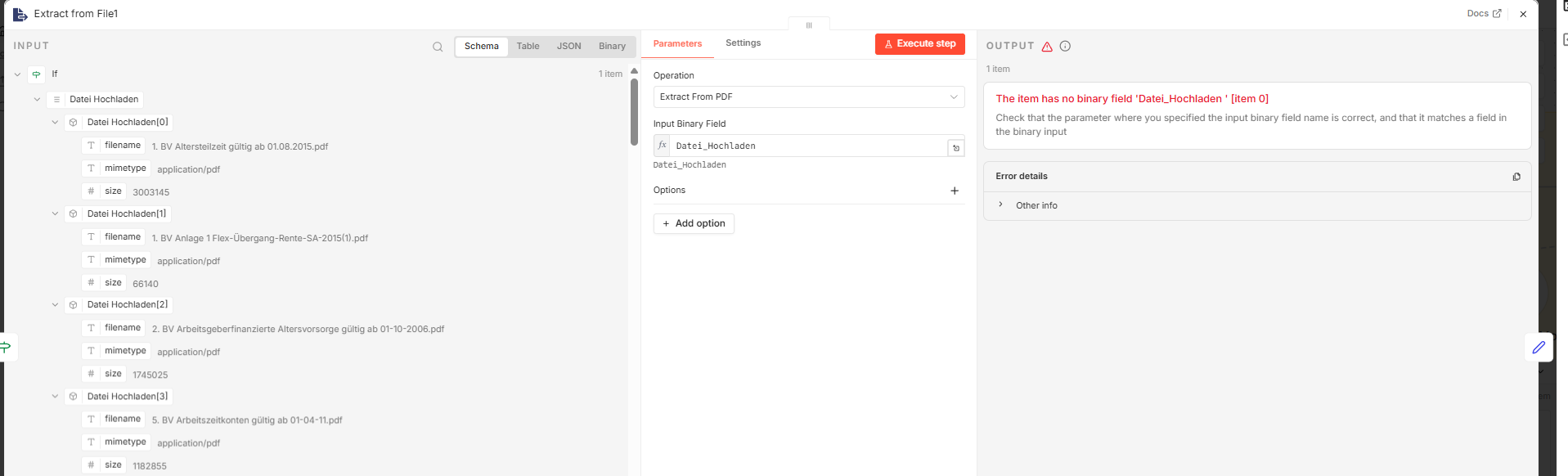Click the expression reset icon in the binary field
Viewport: 1568px width, 476px height.
click(956, 148)
